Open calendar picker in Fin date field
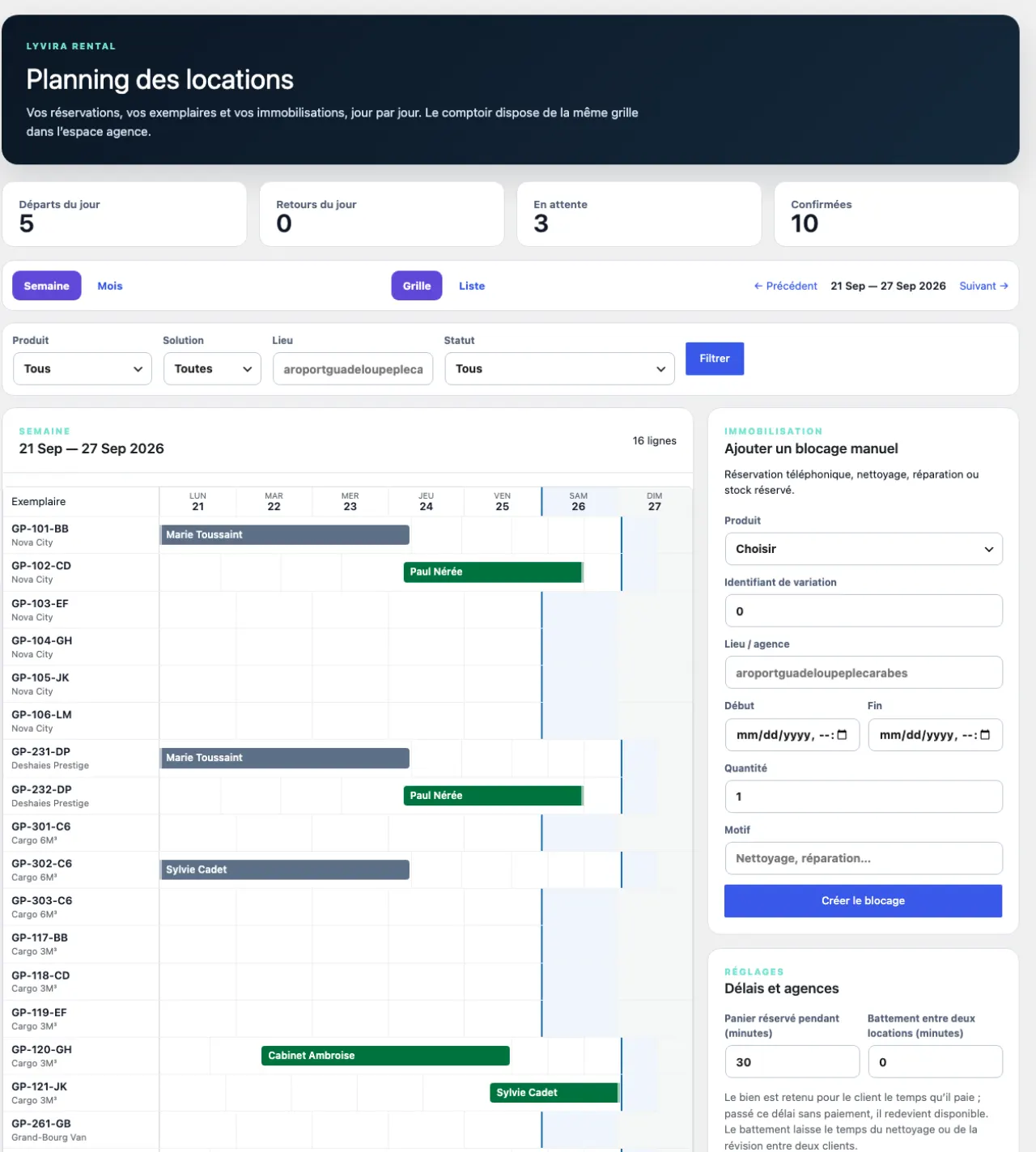1036x1152 pixels. tap(985, 735)
